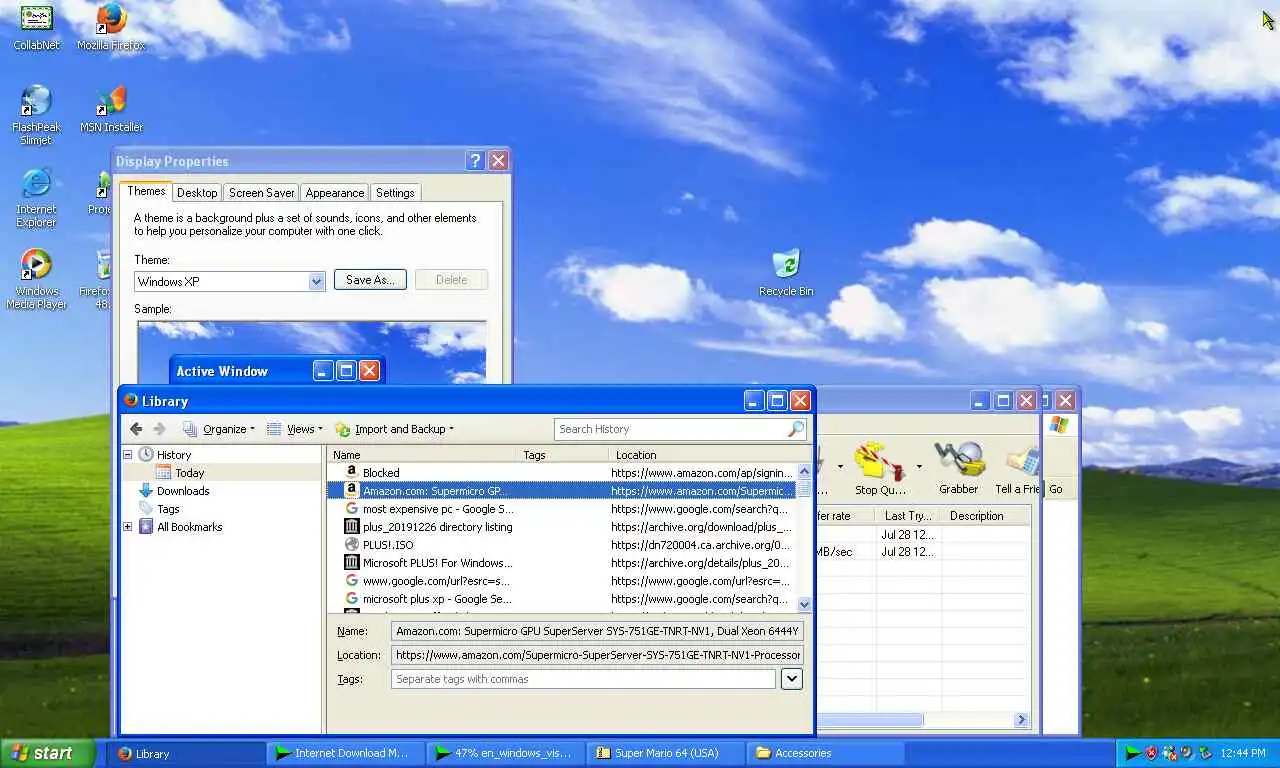Select All Bookmarks in the Library sidebar
Screen dimensions: 1280x768
pyautogui.click(x=189, y=527)
